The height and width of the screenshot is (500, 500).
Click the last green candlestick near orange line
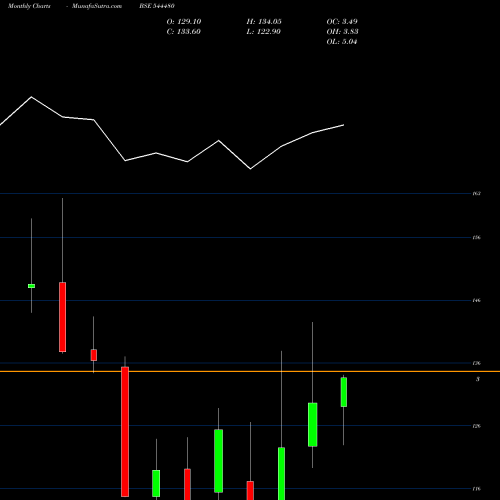point(344,392)
